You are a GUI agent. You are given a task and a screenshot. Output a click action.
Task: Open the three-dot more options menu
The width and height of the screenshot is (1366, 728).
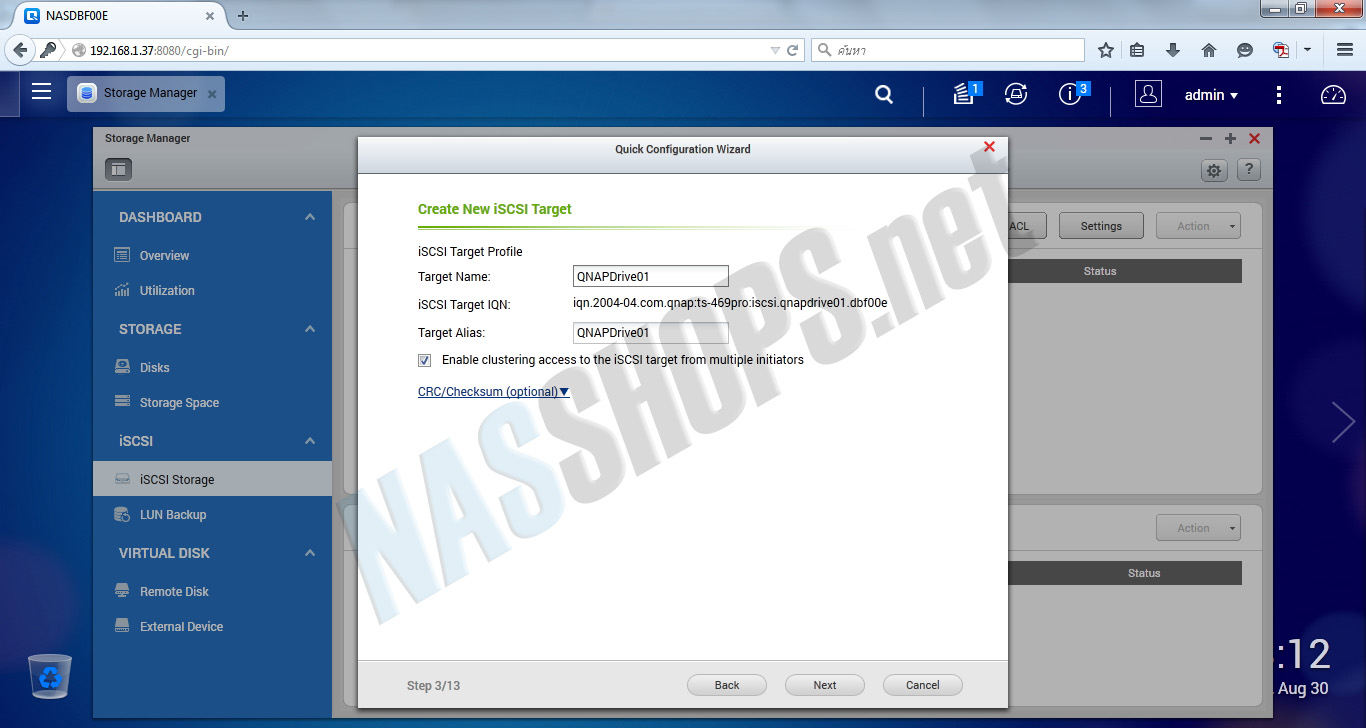click(x=1279, y=95)
